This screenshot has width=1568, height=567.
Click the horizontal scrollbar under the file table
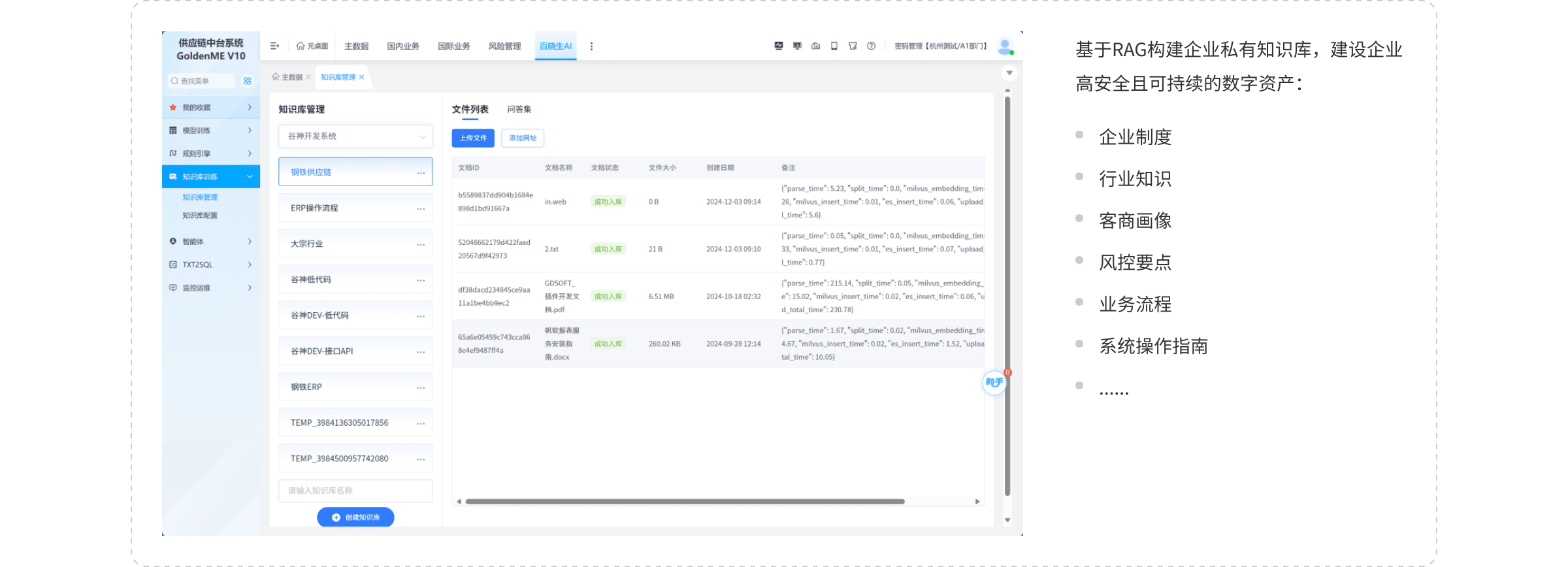coord(685,502)
